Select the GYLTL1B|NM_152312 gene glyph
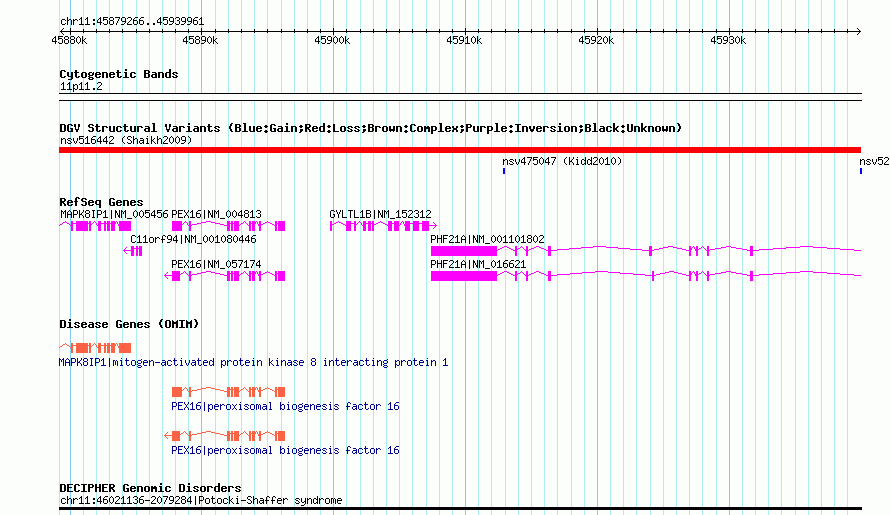Image resolution: width=890 pixels, height=515 pixels. click(383, 226)
